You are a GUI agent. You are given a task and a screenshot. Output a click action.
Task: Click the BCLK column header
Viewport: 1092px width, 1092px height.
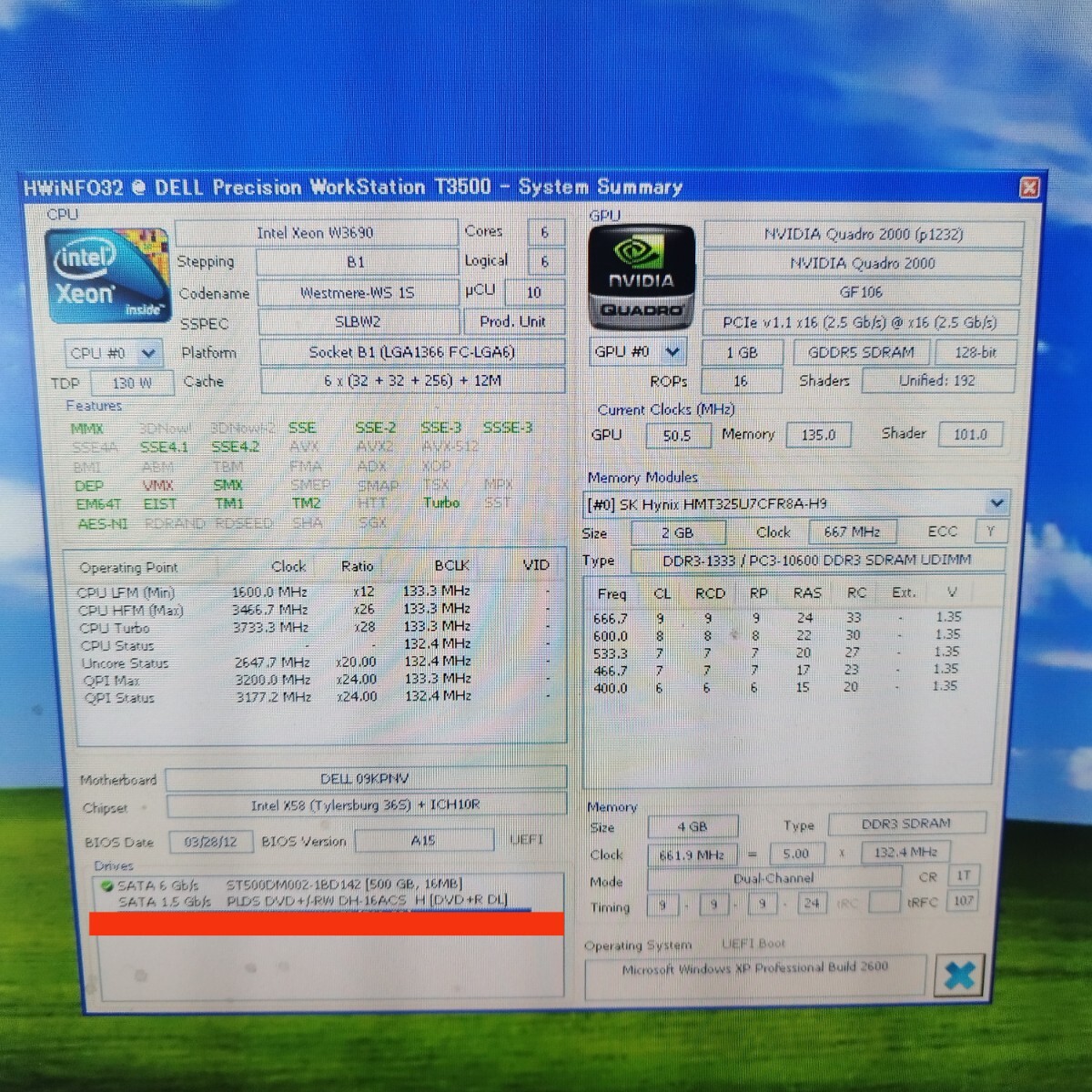click(451, 566)
